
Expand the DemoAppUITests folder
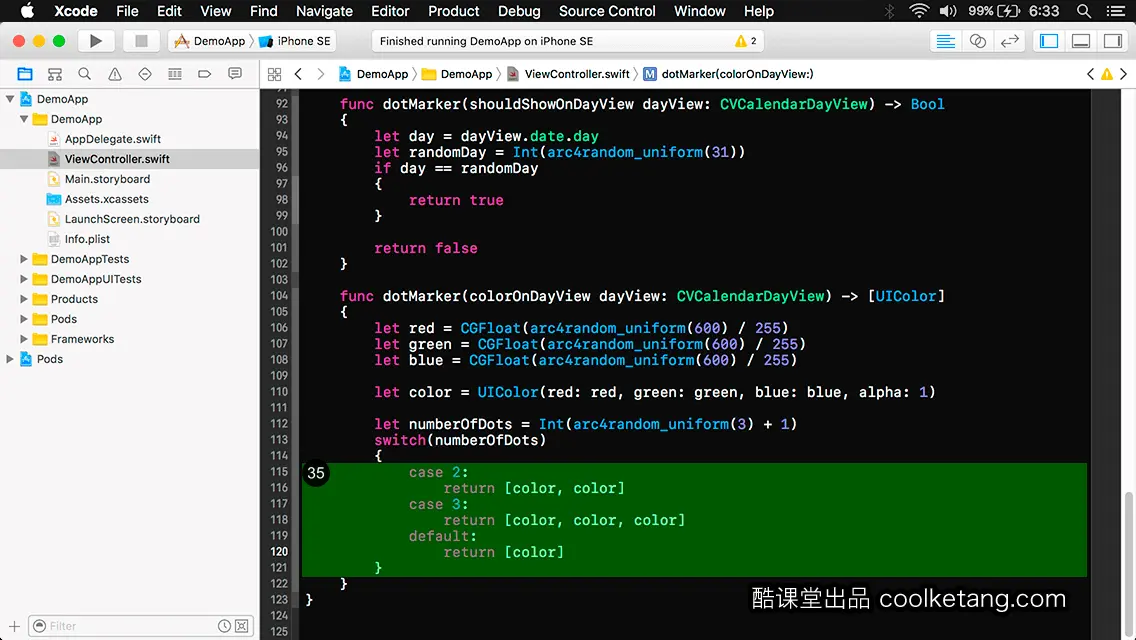(x=24, y=279)
